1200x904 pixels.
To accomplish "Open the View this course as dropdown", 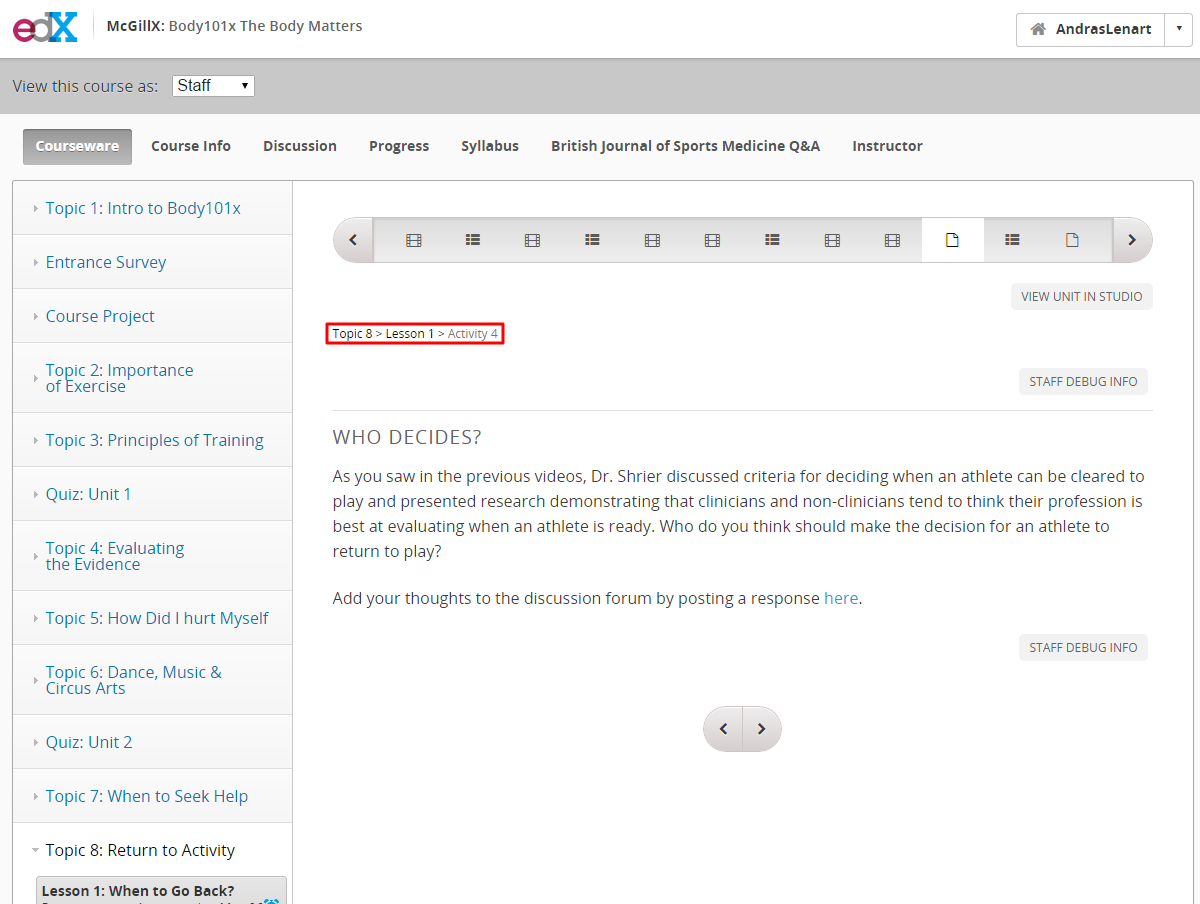I will pos(213,86).
